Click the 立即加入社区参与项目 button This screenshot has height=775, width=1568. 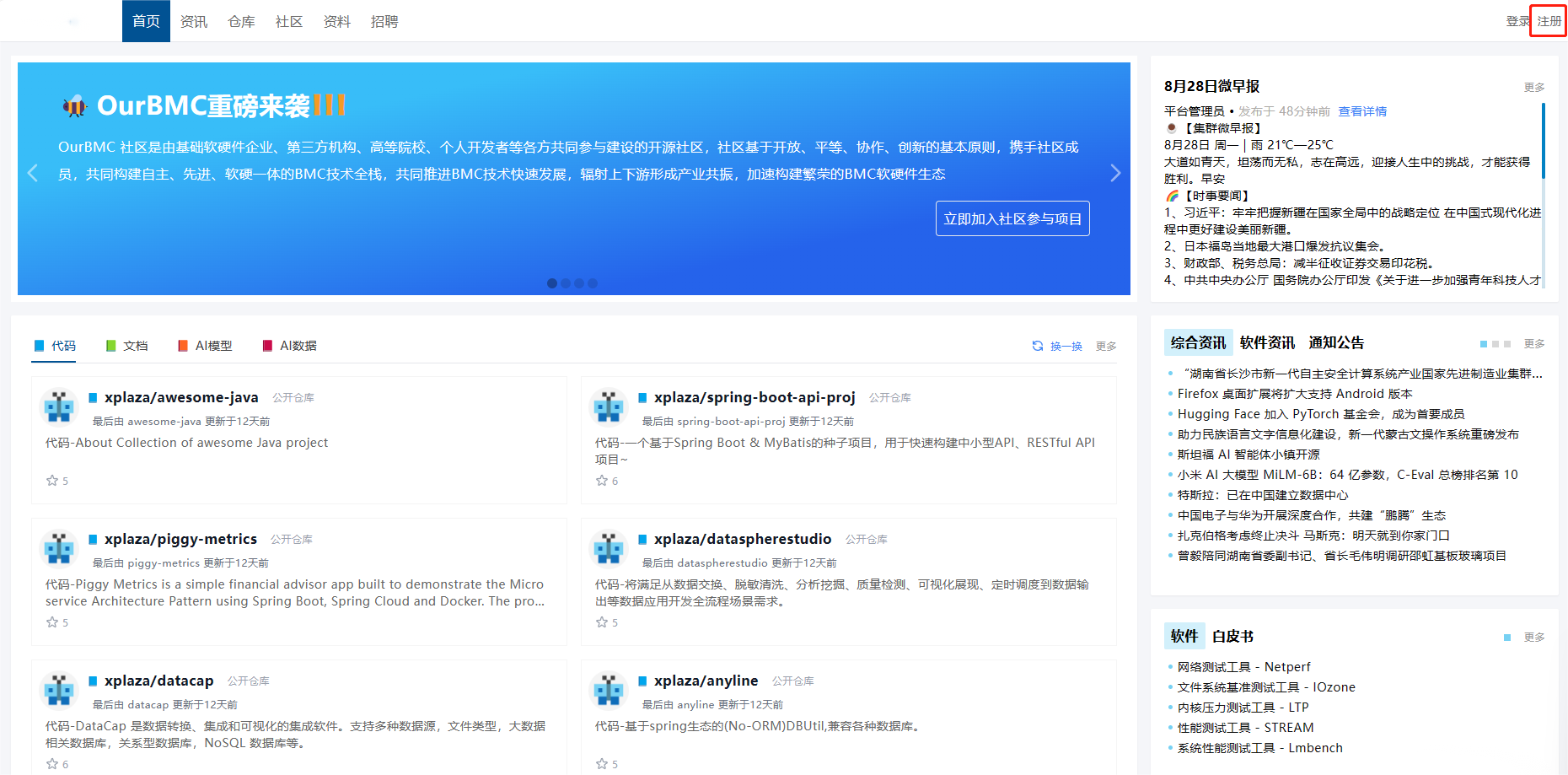(1012, 218)
